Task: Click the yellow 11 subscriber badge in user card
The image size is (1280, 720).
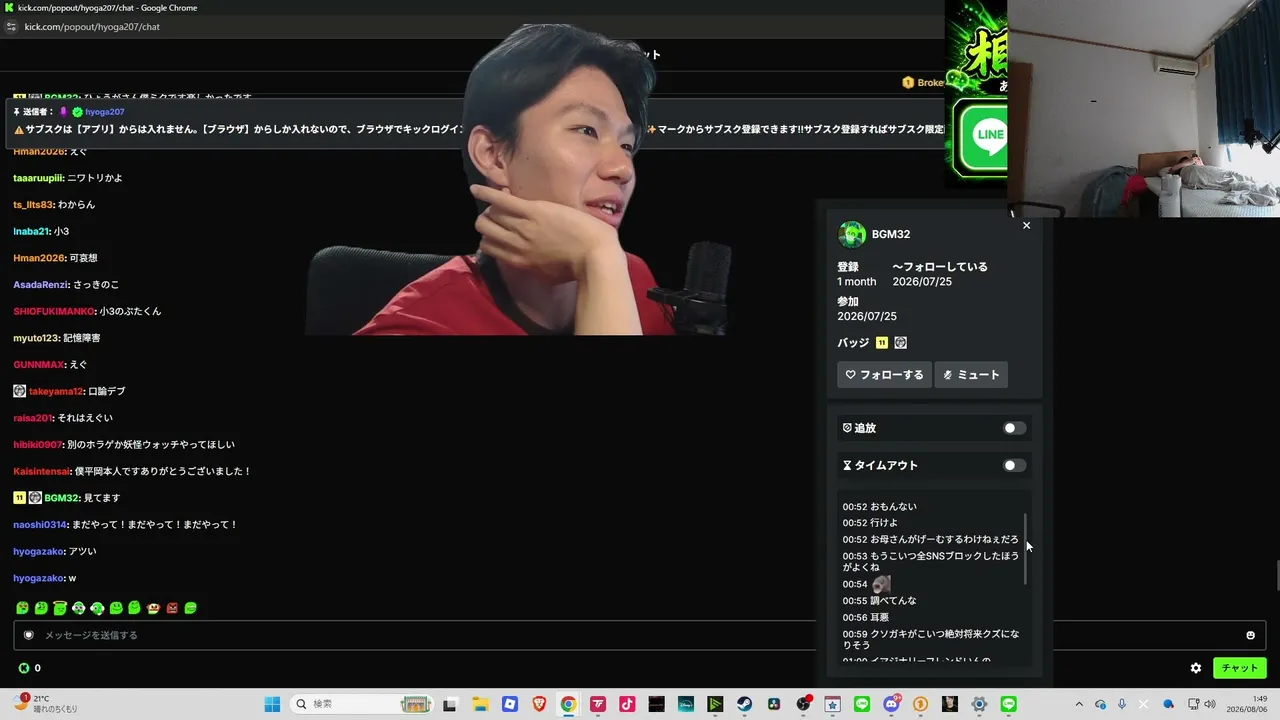Action: tap(882, 343)
